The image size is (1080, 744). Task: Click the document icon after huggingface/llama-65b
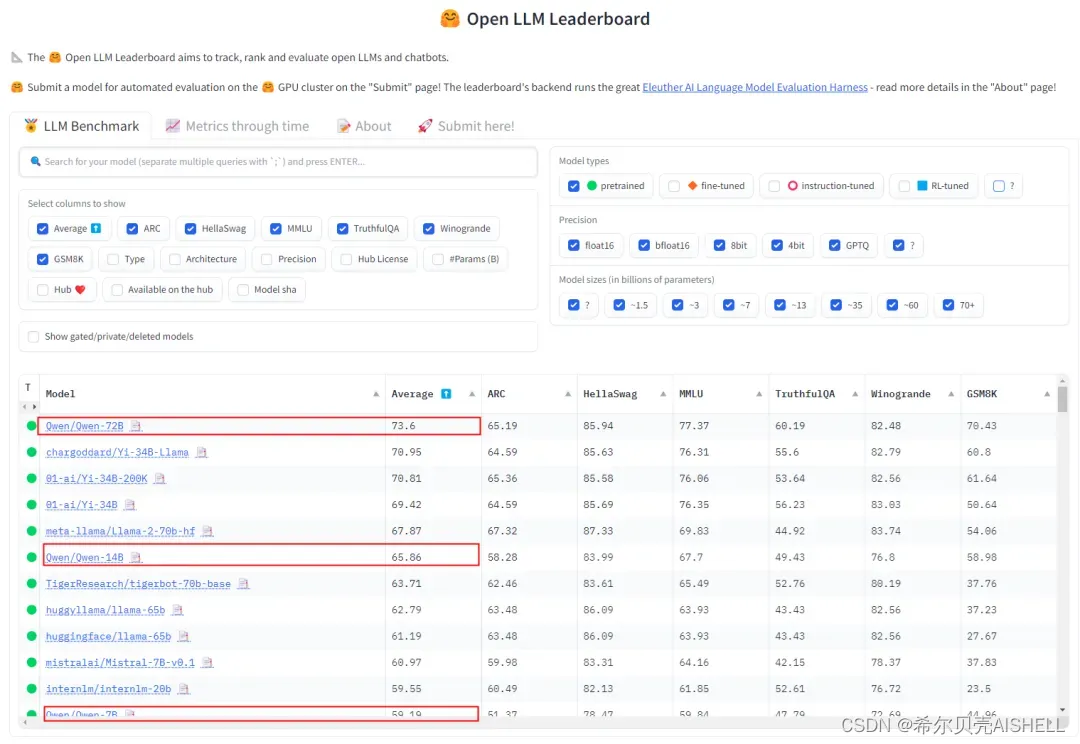click(x=184, y=637)
